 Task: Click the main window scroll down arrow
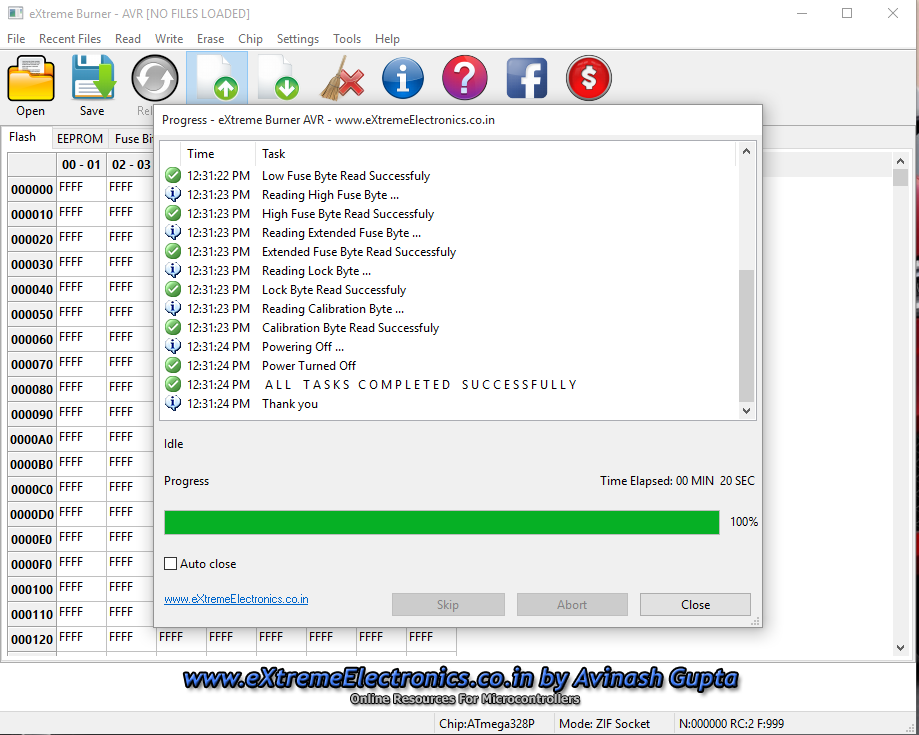pos(901,648)
